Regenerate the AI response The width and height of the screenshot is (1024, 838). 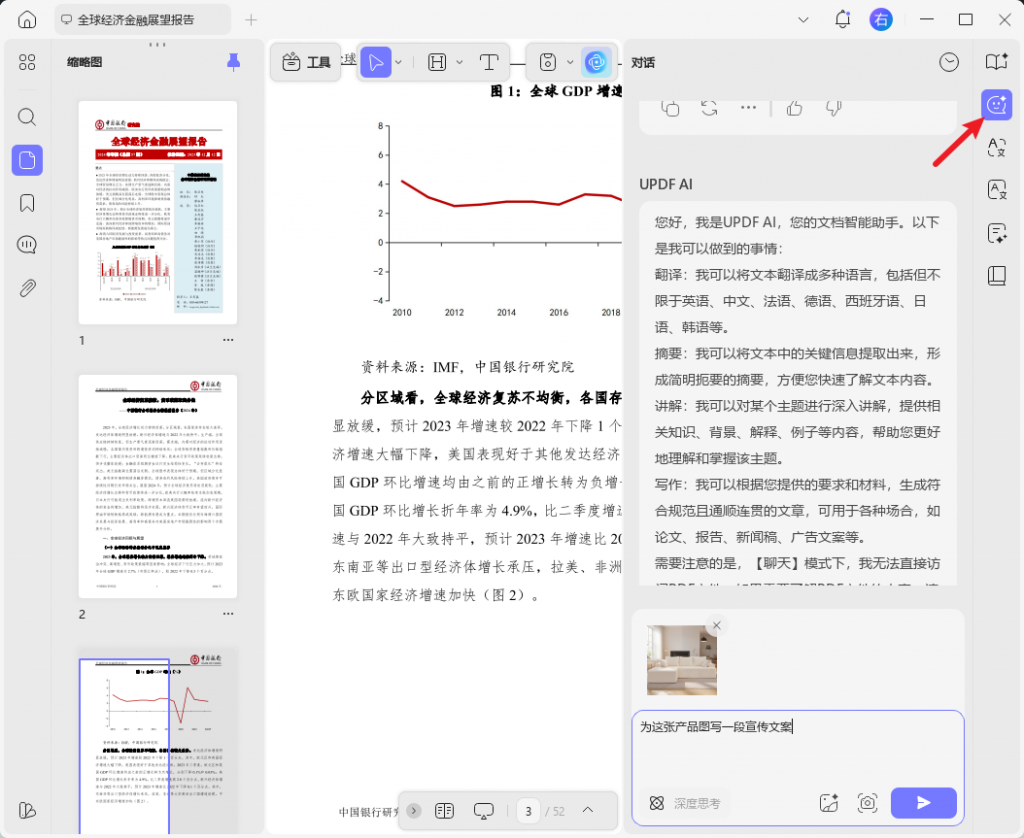coord(709,107)
